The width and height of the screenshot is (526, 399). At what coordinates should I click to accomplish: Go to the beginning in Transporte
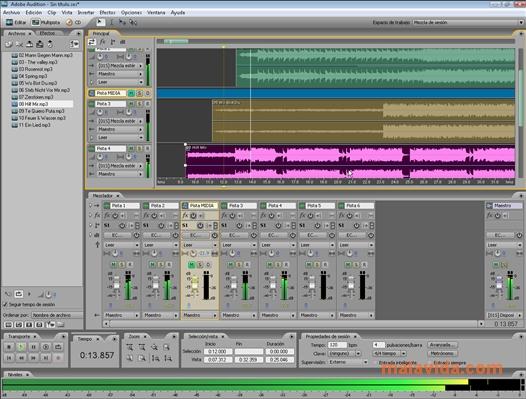[x=9, y=358]
